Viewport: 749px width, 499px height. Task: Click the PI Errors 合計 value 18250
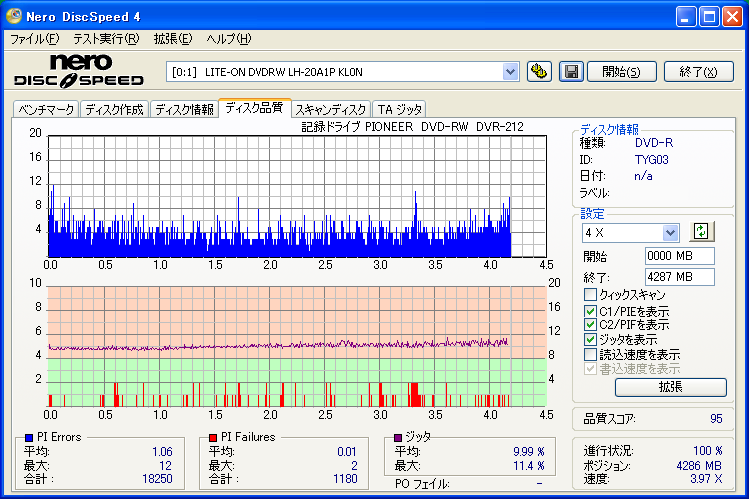[157, 478]
